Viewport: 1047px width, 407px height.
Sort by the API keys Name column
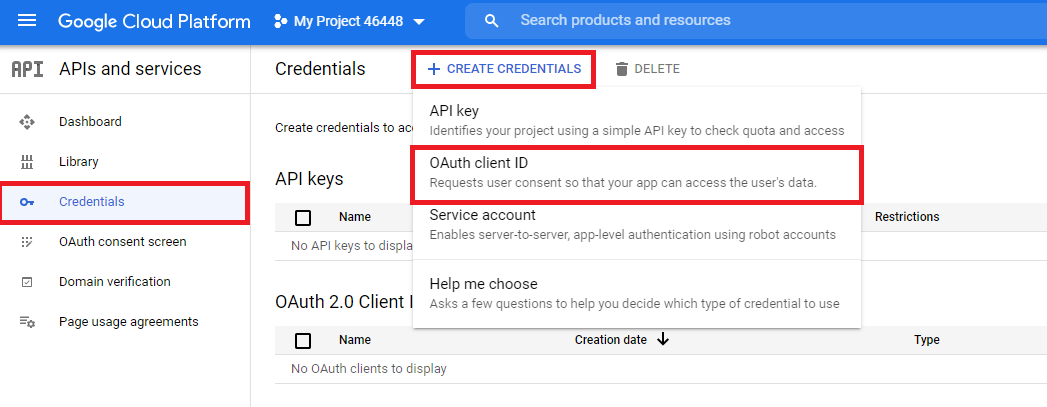point(355,217)
